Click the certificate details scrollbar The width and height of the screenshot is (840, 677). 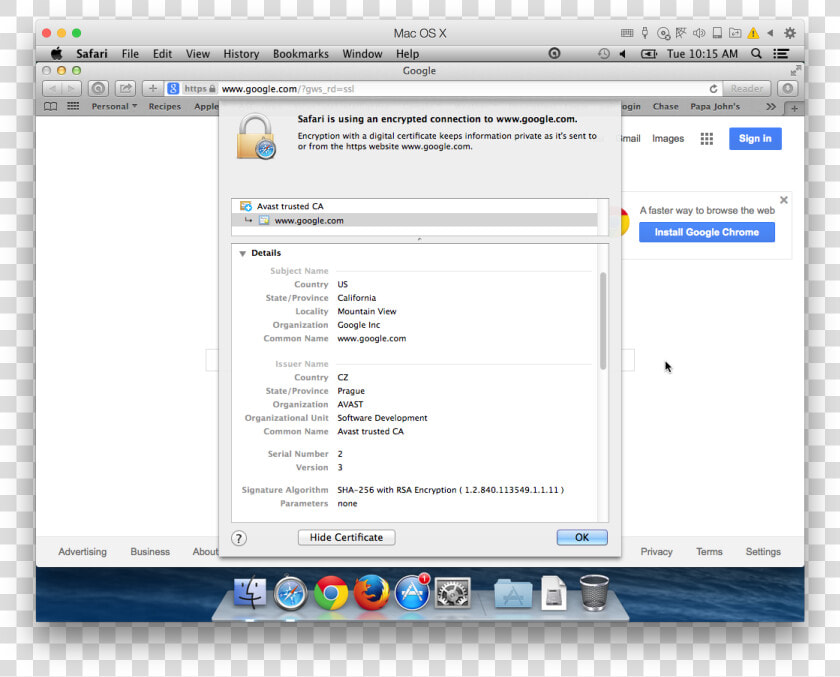click(x=603, y=321)
